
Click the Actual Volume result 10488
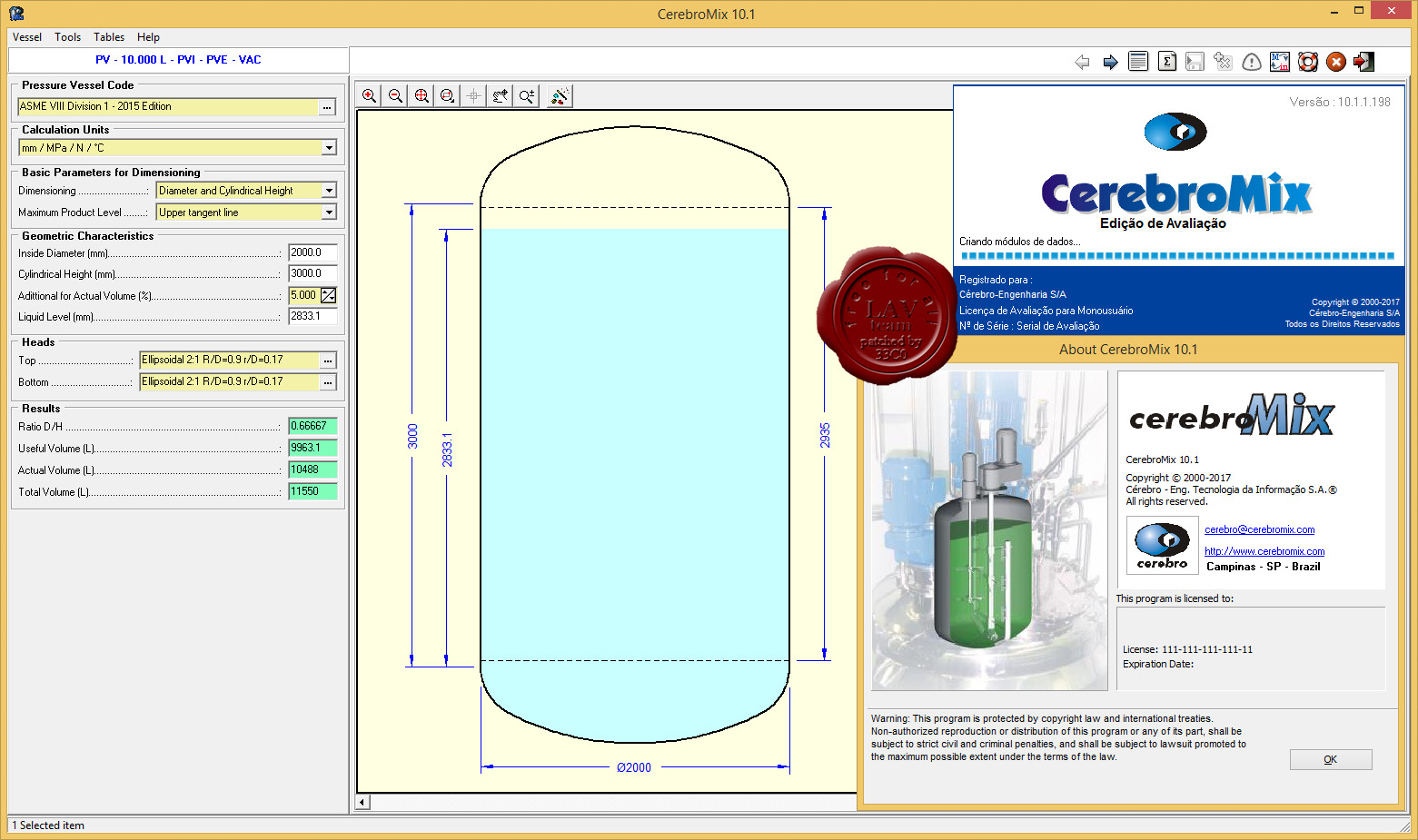pyautogui.click(x=312, y=469)
